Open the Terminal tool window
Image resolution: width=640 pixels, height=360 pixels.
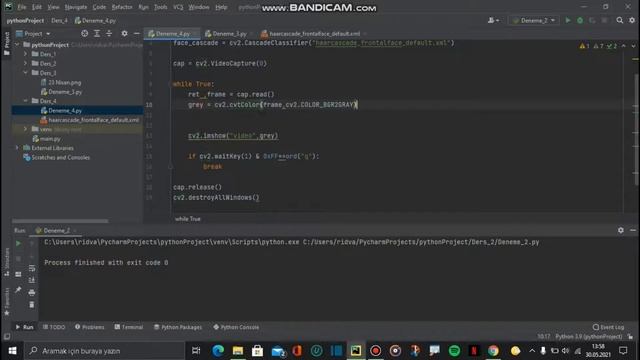coord(129,327)
